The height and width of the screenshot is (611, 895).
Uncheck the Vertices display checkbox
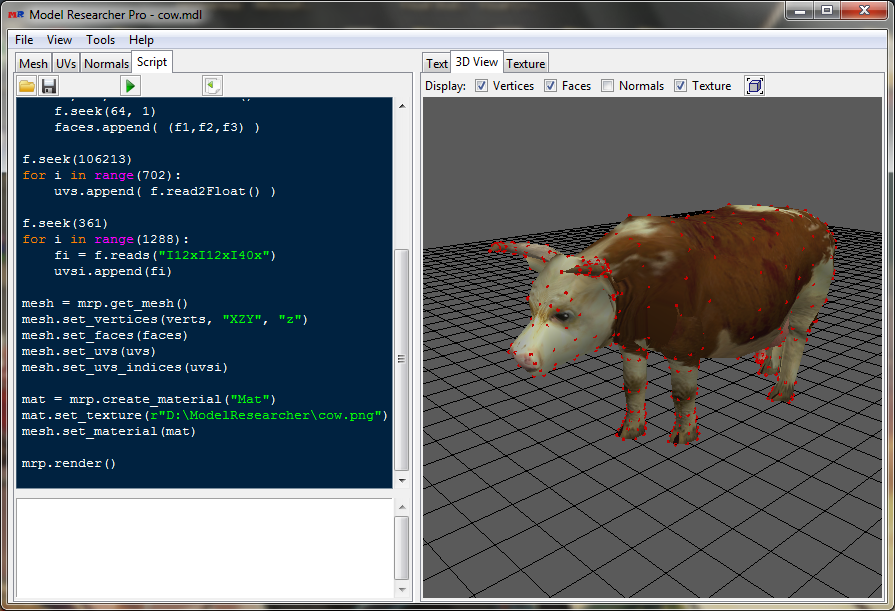(x=482, y=86)
